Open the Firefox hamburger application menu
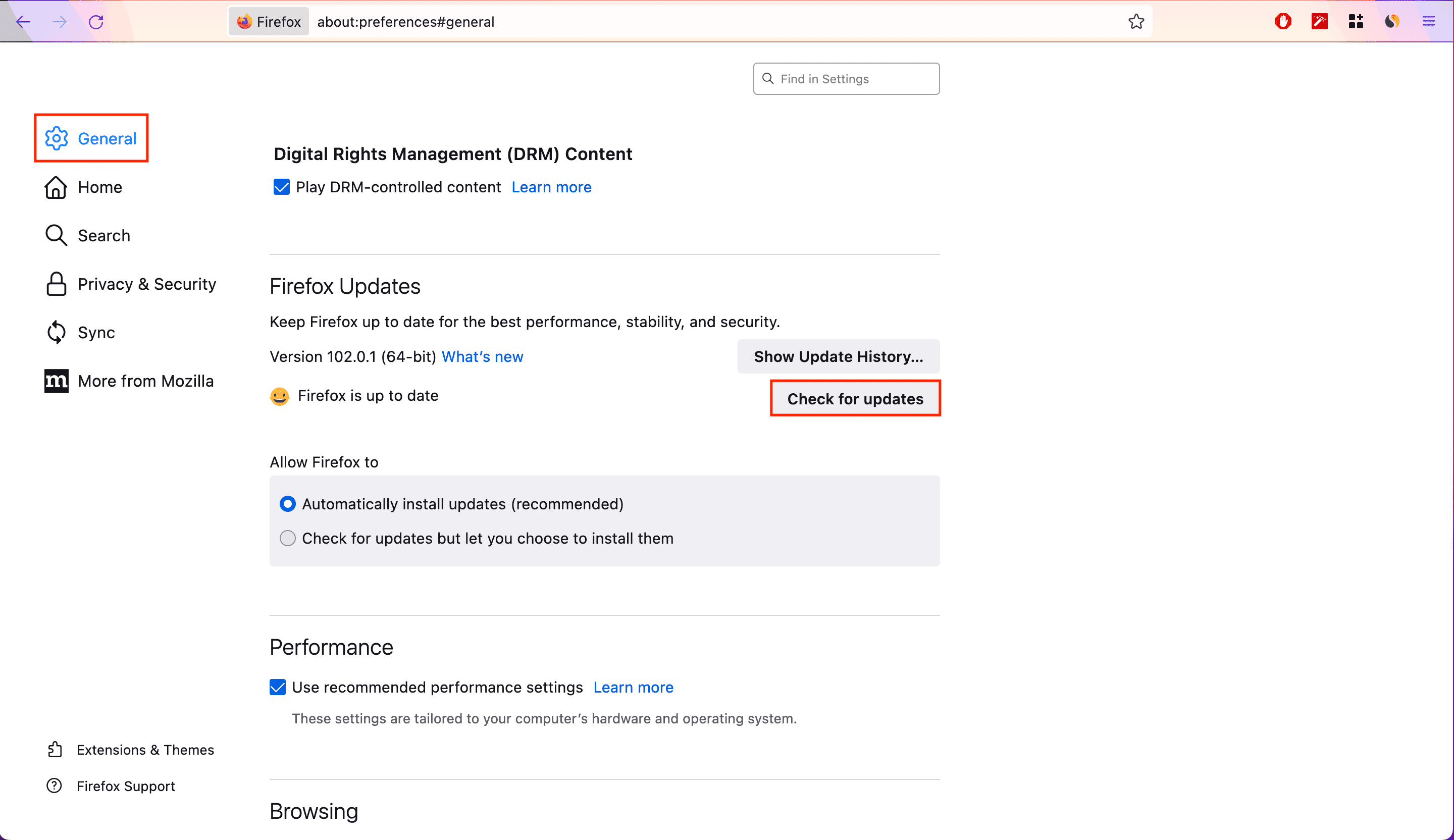 1429,21
